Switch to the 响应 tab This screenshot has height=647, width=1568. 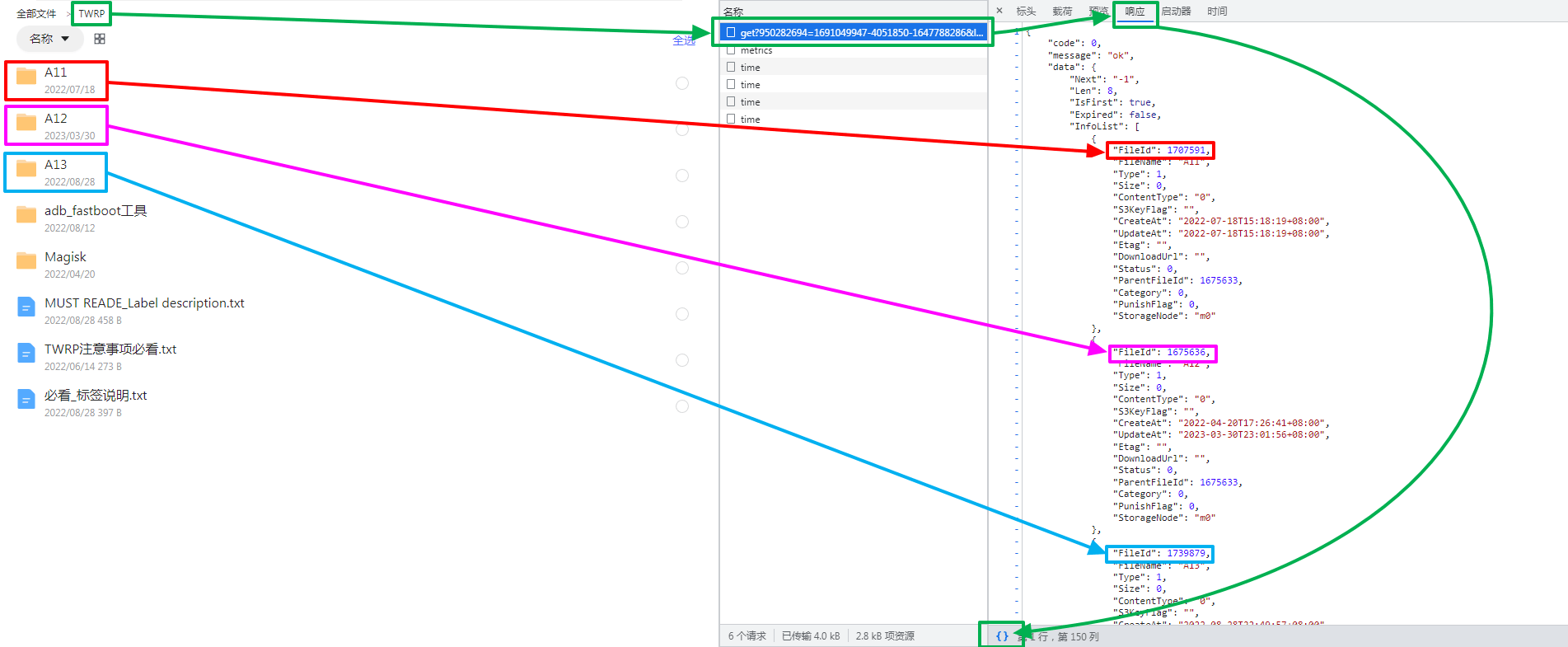pos(1135,12)
